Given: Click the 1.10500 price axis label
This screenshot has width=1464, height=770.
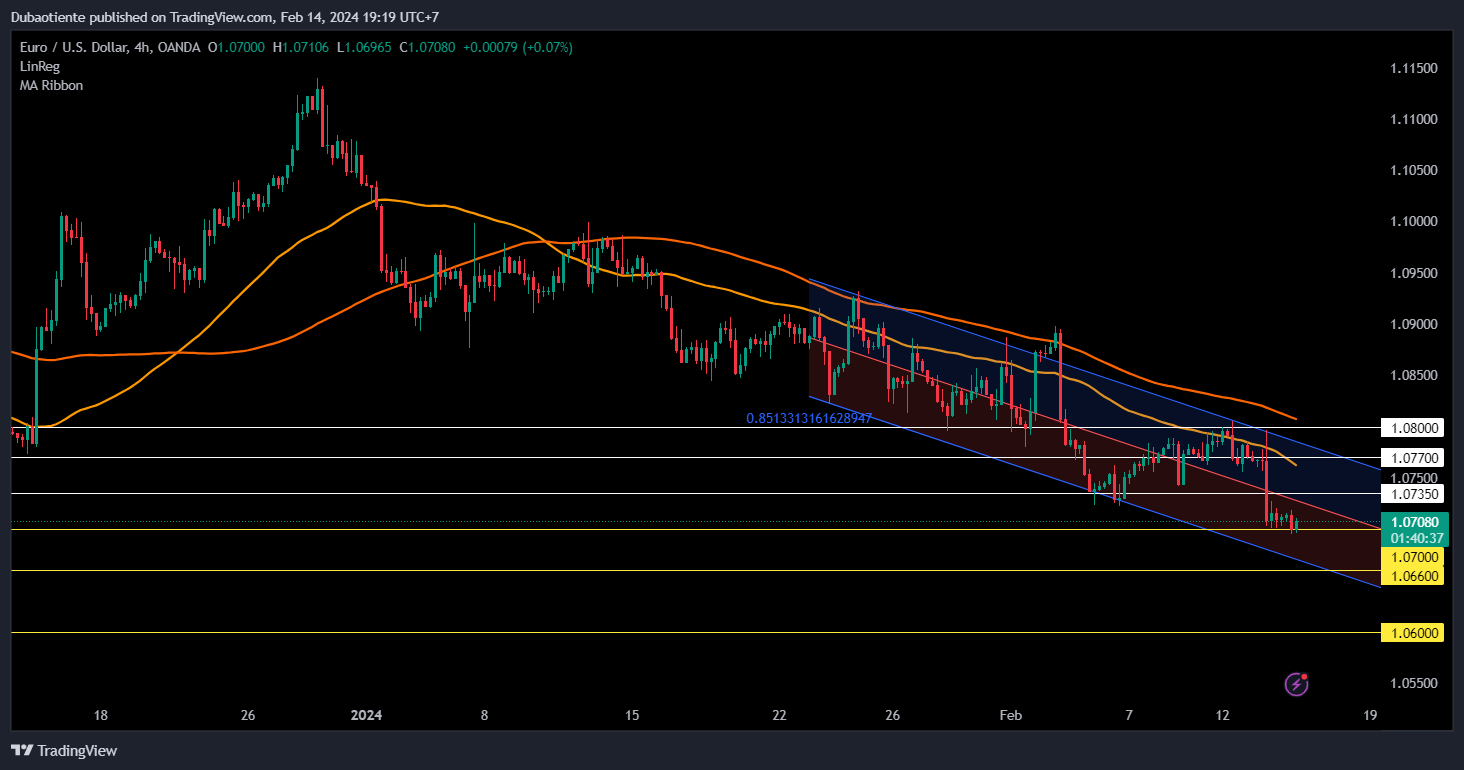Looking at the screenshot, I should pyautogui.click(x=1414, y=170).
